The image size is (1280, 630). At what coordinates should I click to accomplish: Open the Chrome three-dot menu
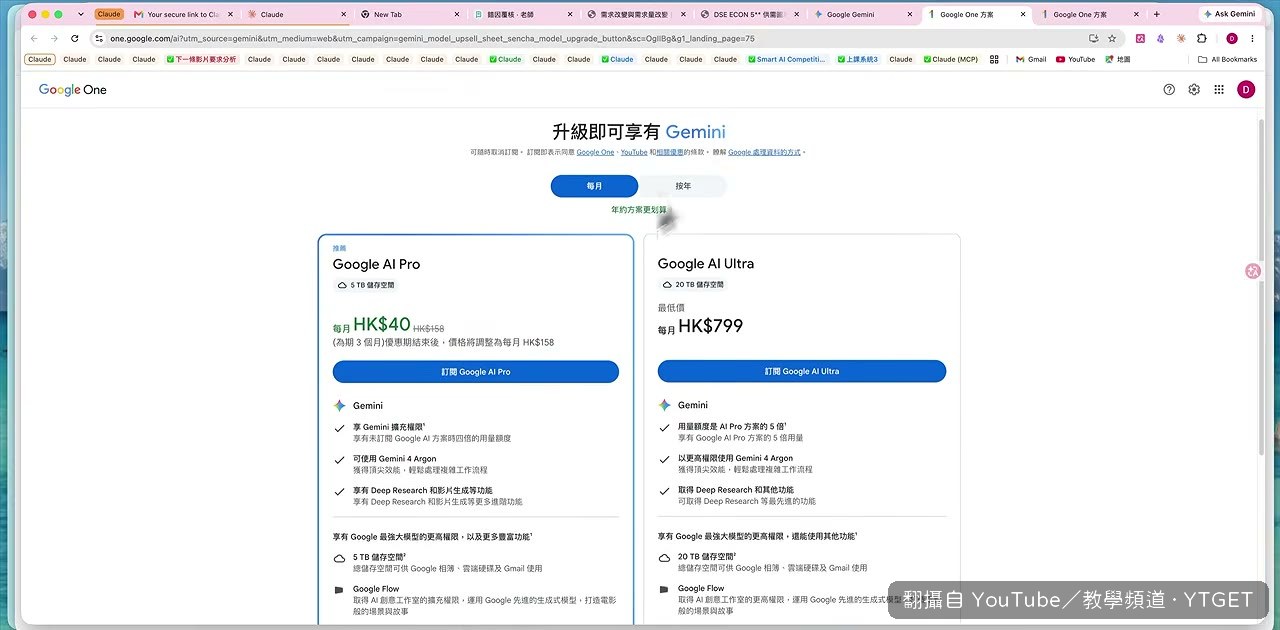click(x=1254, y=38)
